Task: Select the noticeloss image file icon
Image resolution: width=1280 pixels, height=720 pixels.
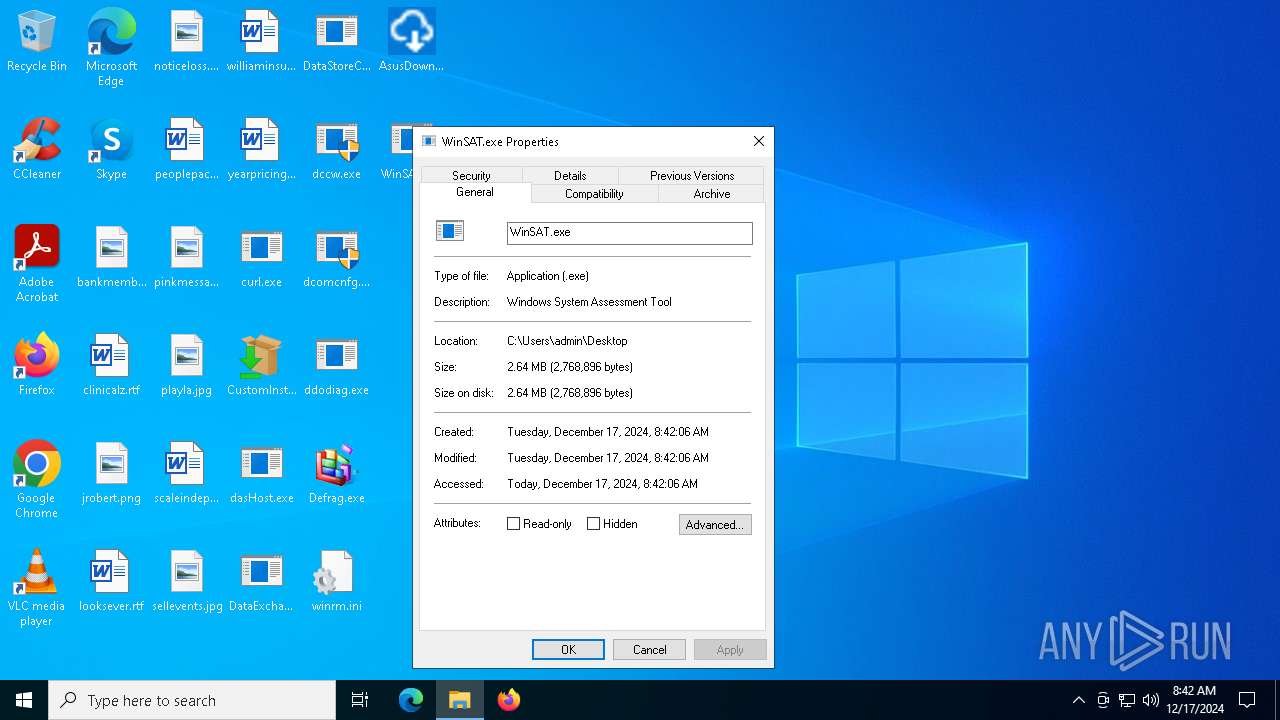Action: tap(186, 42)
